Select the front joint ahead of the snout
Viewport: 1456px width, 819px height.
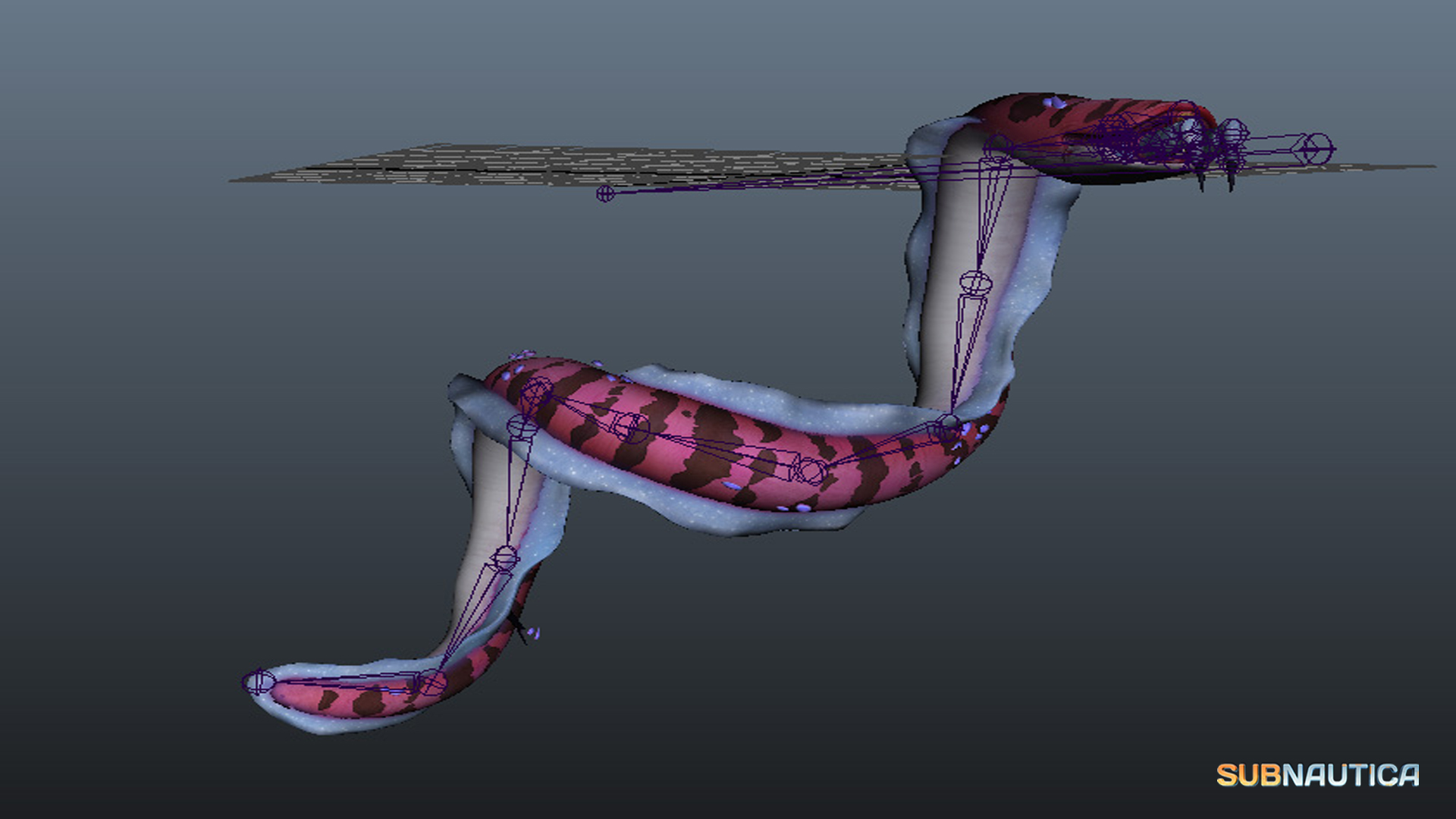pyautogui.click(x=1318, y=148)
